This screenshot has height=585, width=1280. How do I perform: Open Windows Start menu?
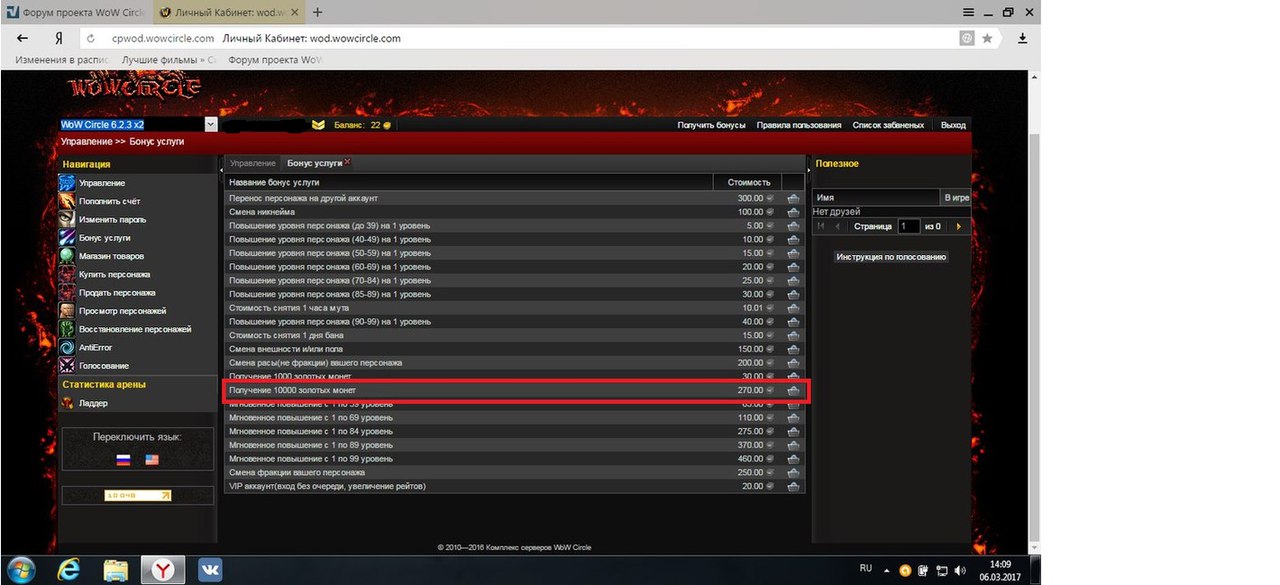point(20,569)
